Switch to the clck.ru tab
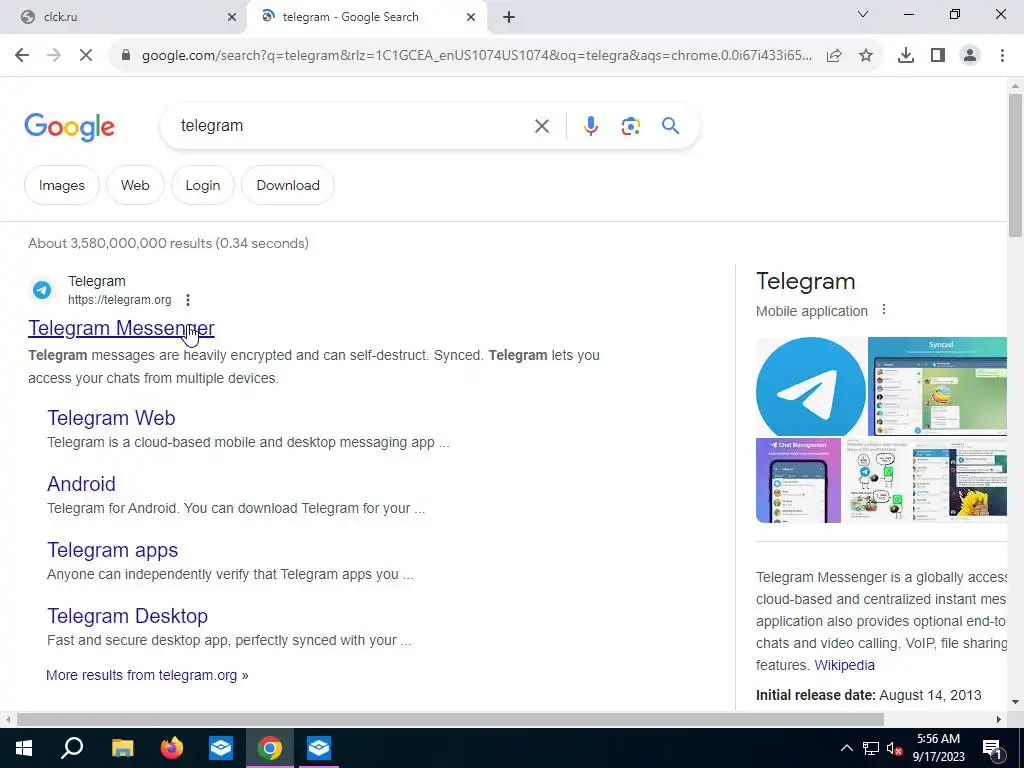Viewport: 1024px width, 768px height. (124, 17)
